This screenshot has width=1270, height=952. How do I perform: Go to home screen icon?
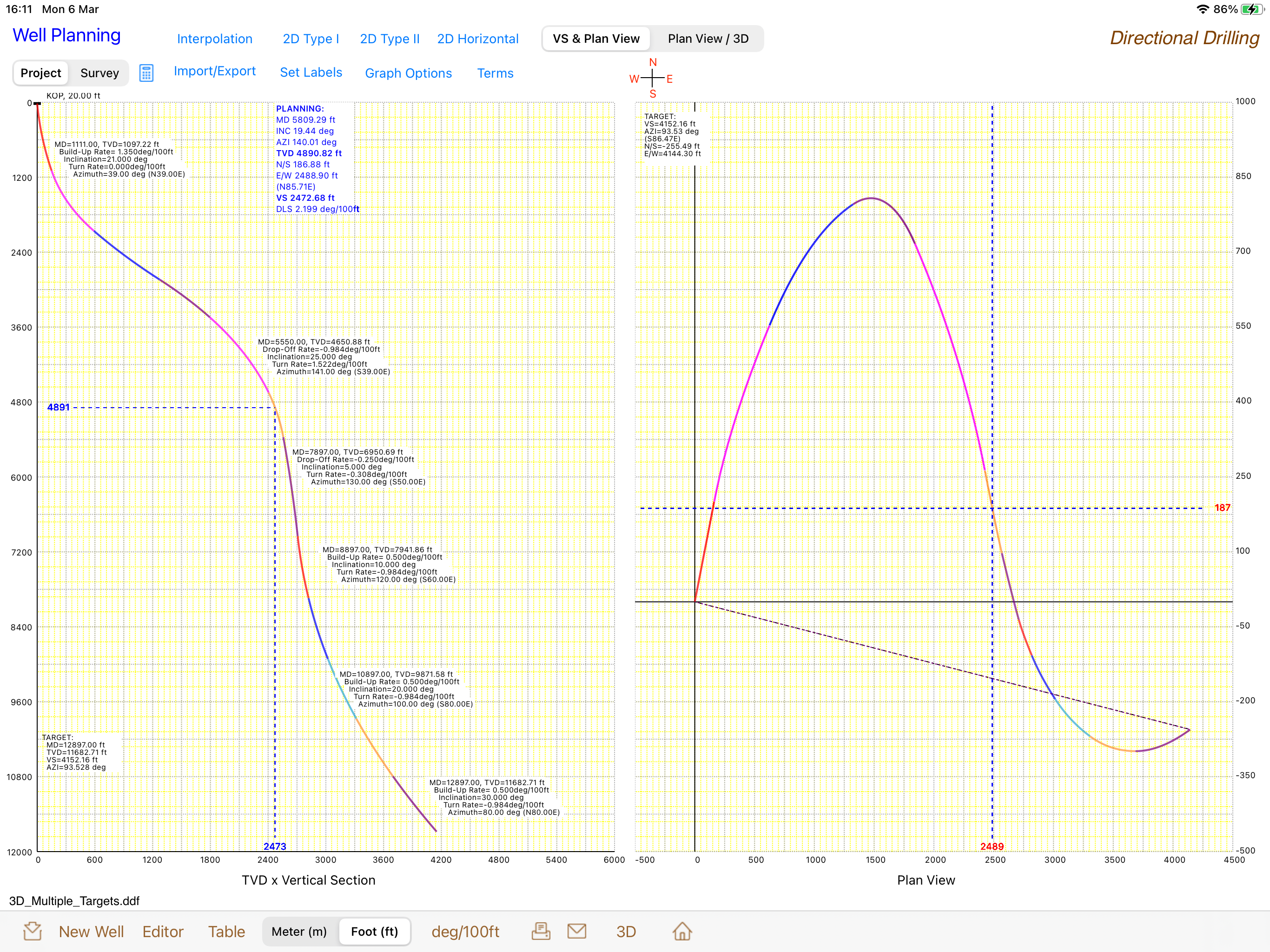point(682,931)
